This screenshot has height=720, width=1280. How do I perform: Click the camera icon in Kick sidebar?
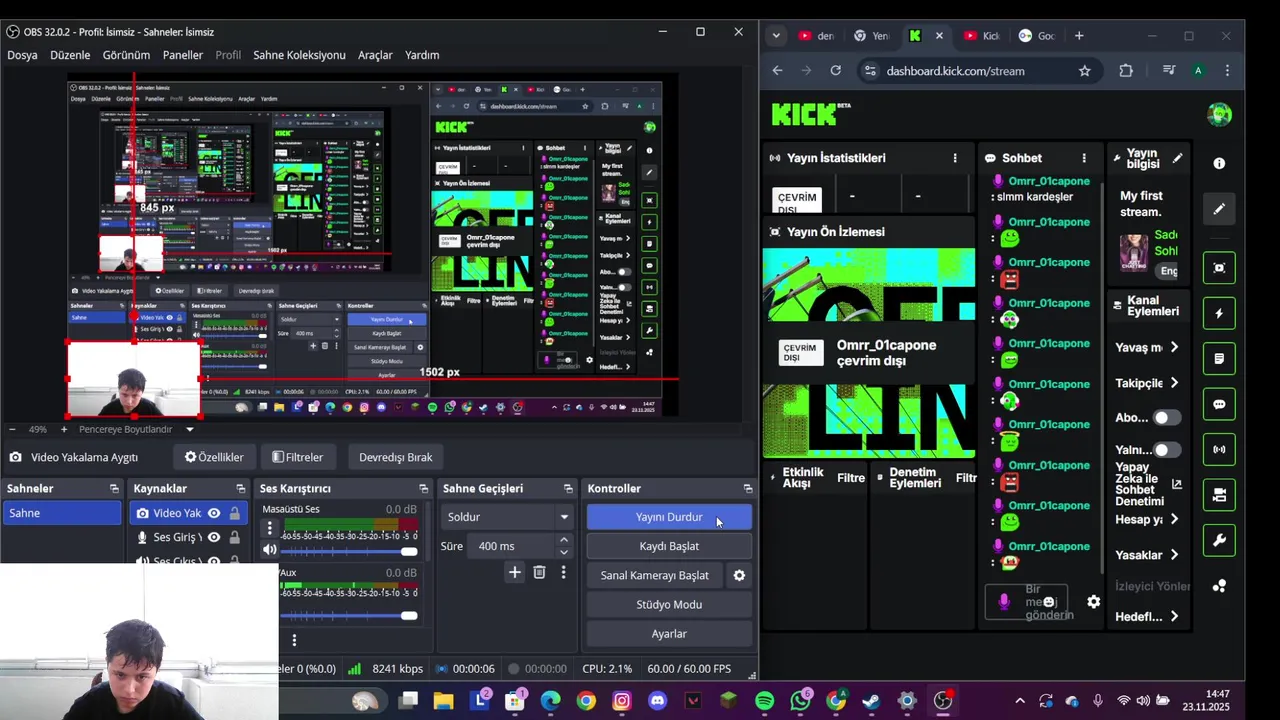pyautogui.click(x=1219, y=495)
